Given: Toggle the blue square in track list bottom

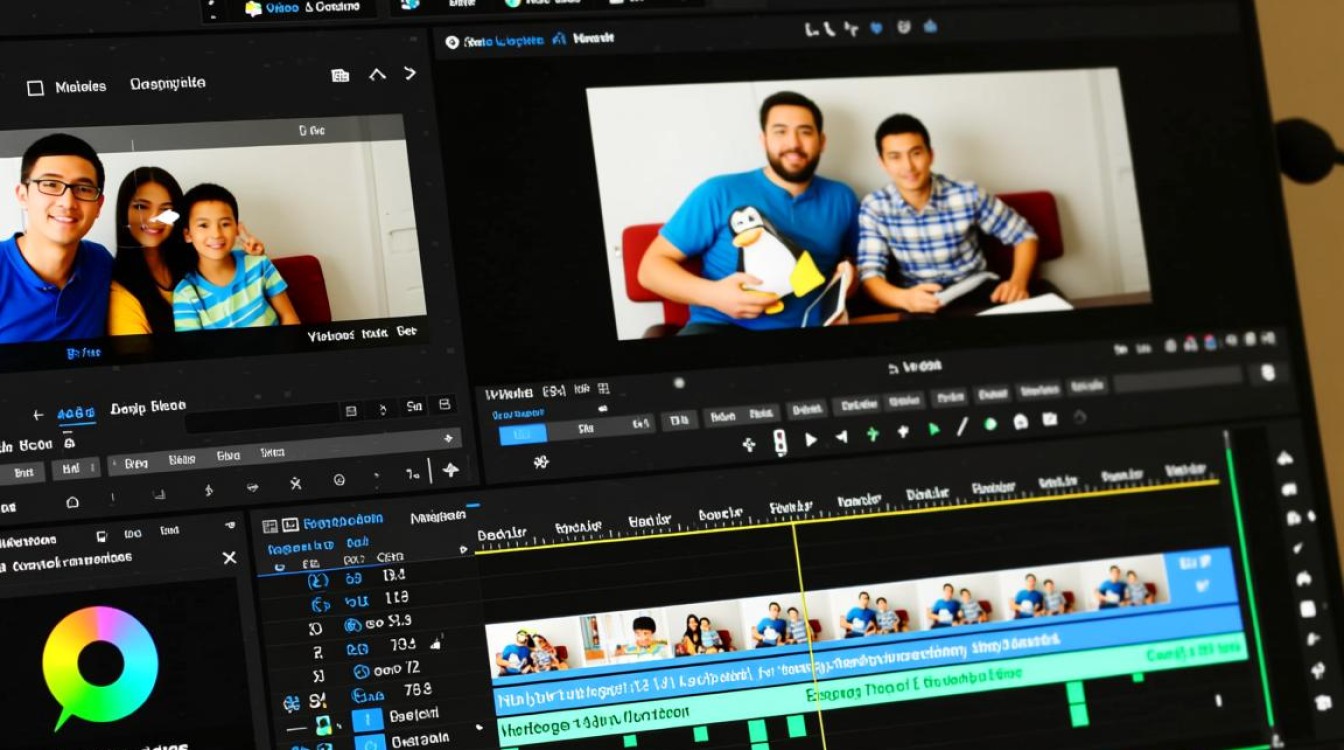Looking at the screenshot, I should point(368,718).
